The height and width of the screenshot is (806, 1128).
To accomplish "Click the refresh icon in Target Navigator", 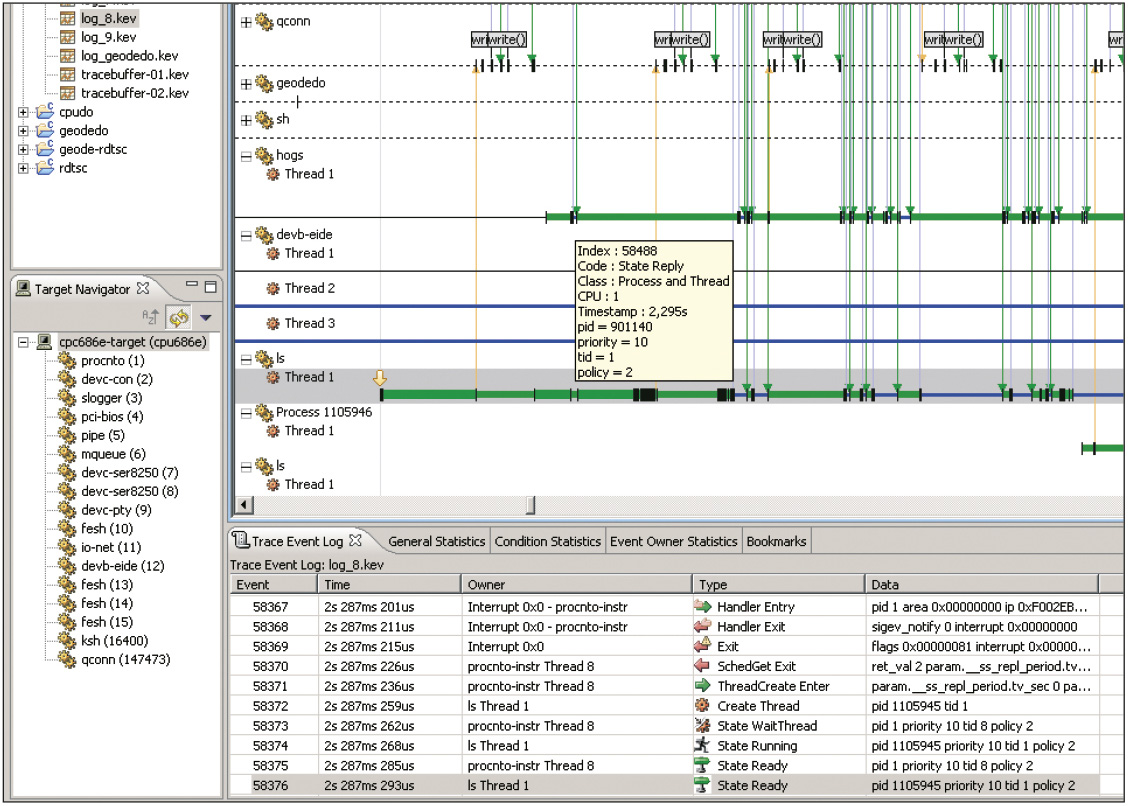I will tap(180, 318).
